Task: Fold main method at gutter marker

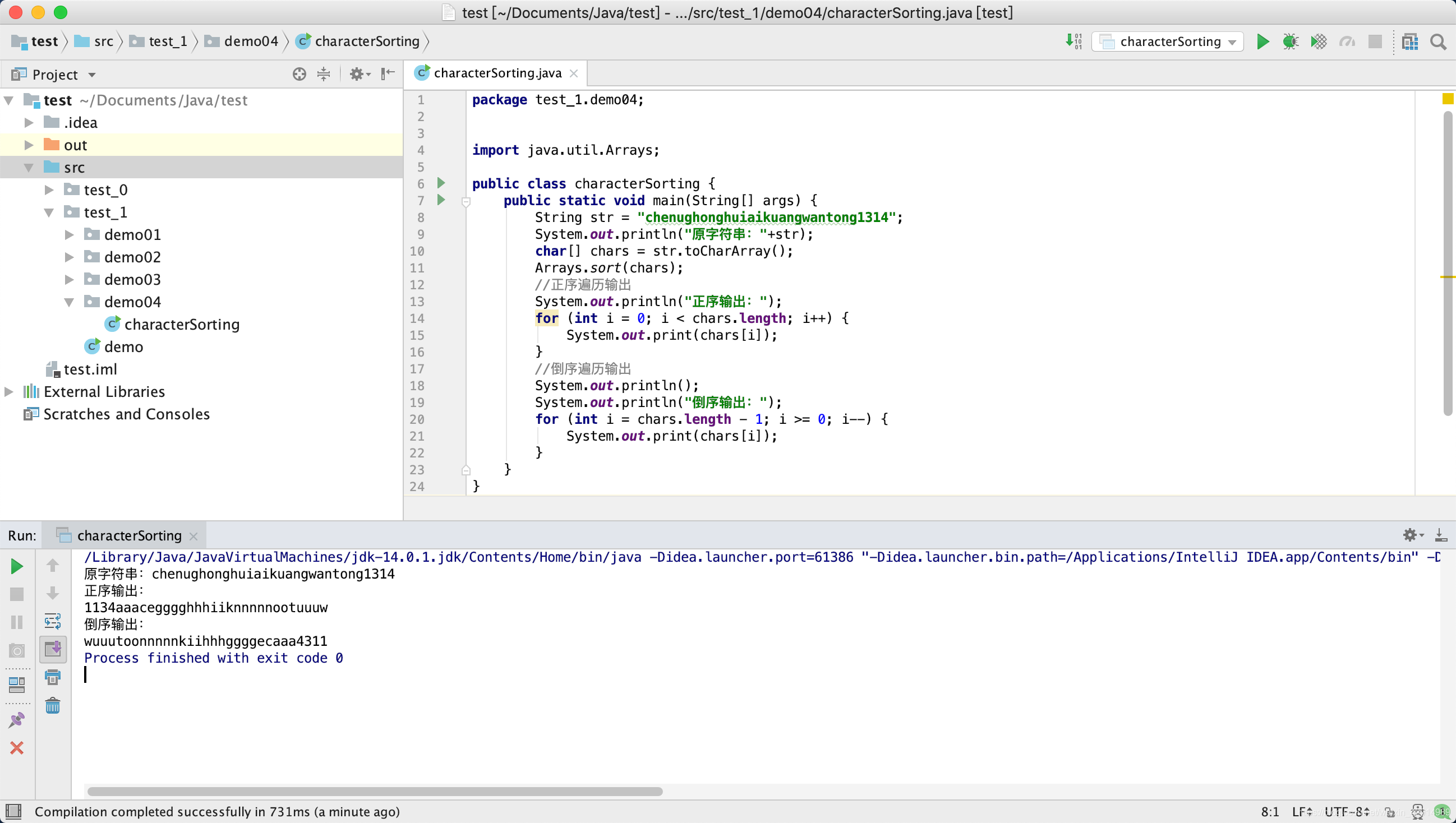Action: click(x=466, y=202)
